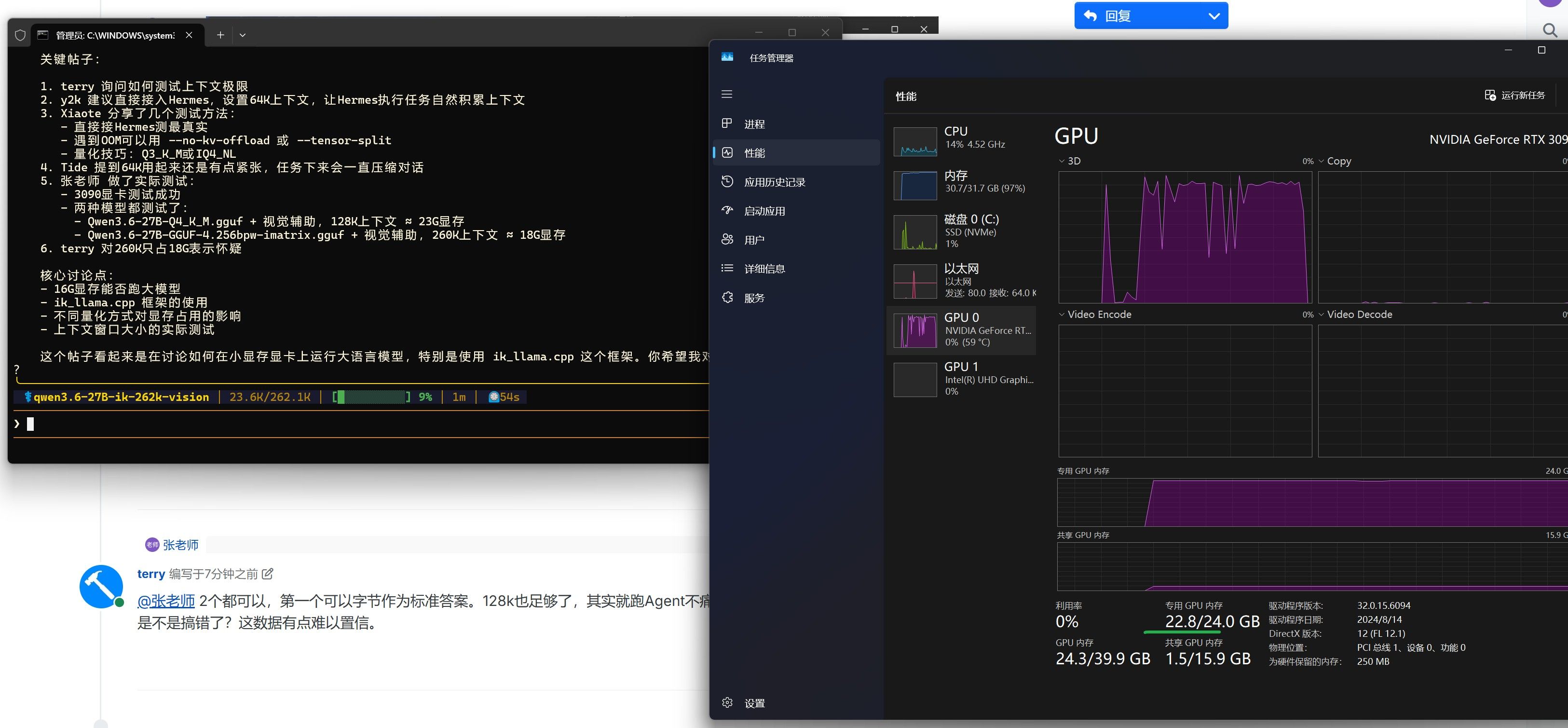Click the 22.8/24.0 GB dedicated memory value

1212,621
